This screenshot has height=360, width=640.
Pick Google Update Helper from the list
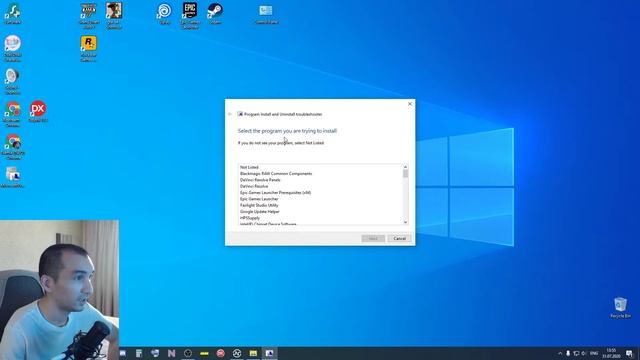tap(260, 212)
